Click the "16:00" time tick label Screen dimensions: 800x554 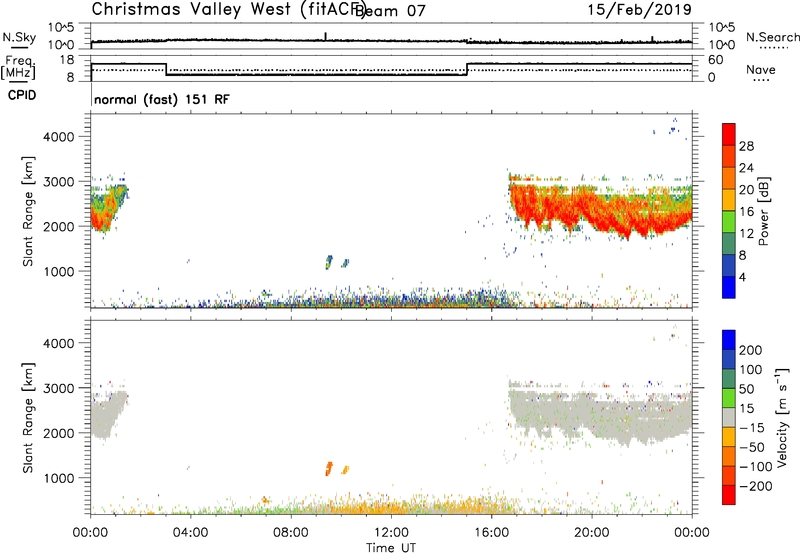click(x=491, y=533)
